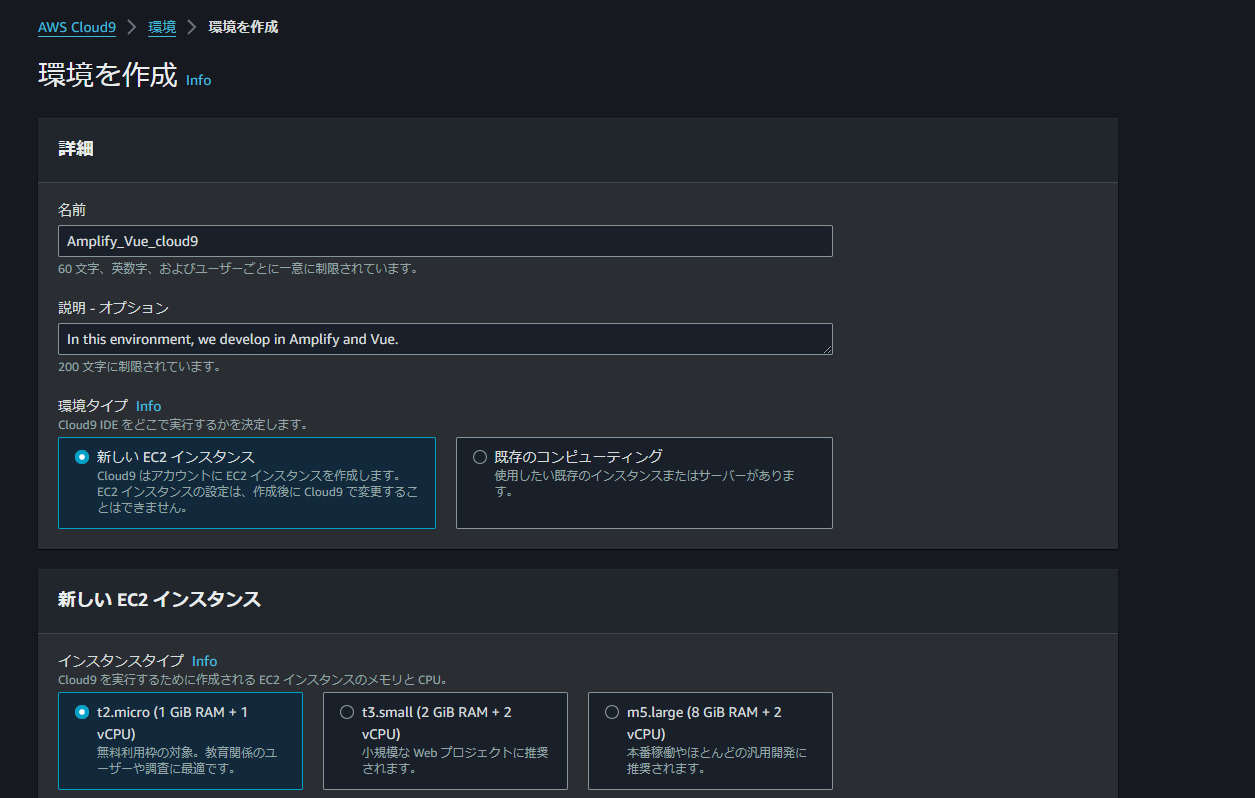1255x798 pixels.
Task: Choose m5.large instance type radio
Action: (612, 713)
